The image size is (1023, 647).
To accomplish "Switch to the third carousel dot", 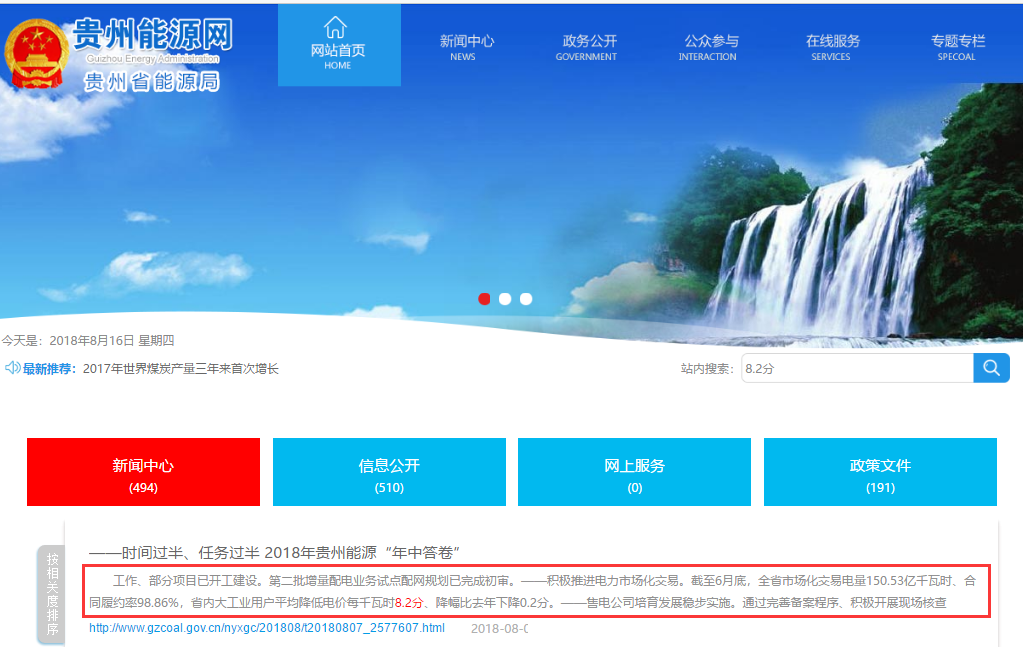I will tap(526, 299).
